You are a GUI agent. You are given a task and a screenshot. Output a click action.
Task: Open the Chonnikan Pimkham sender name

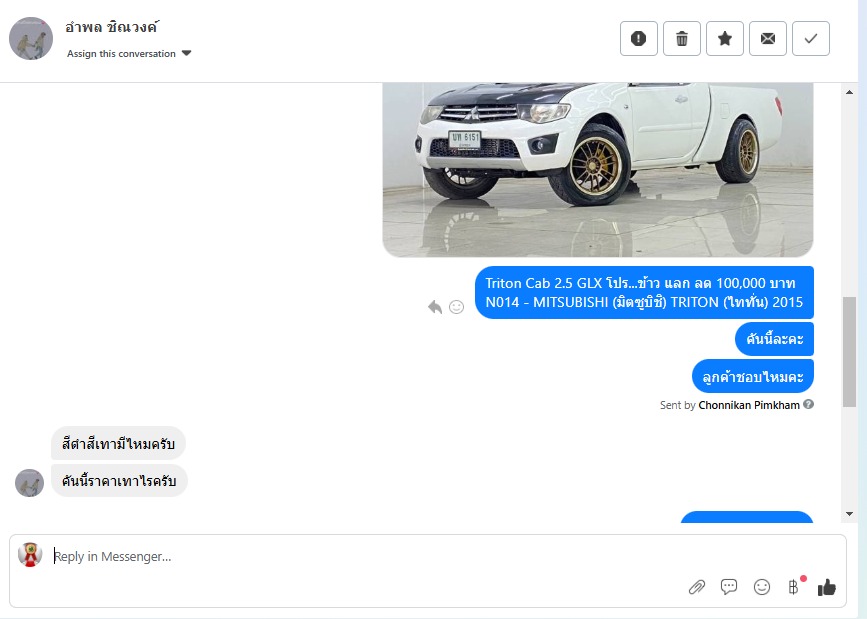(x=749, y=405)
